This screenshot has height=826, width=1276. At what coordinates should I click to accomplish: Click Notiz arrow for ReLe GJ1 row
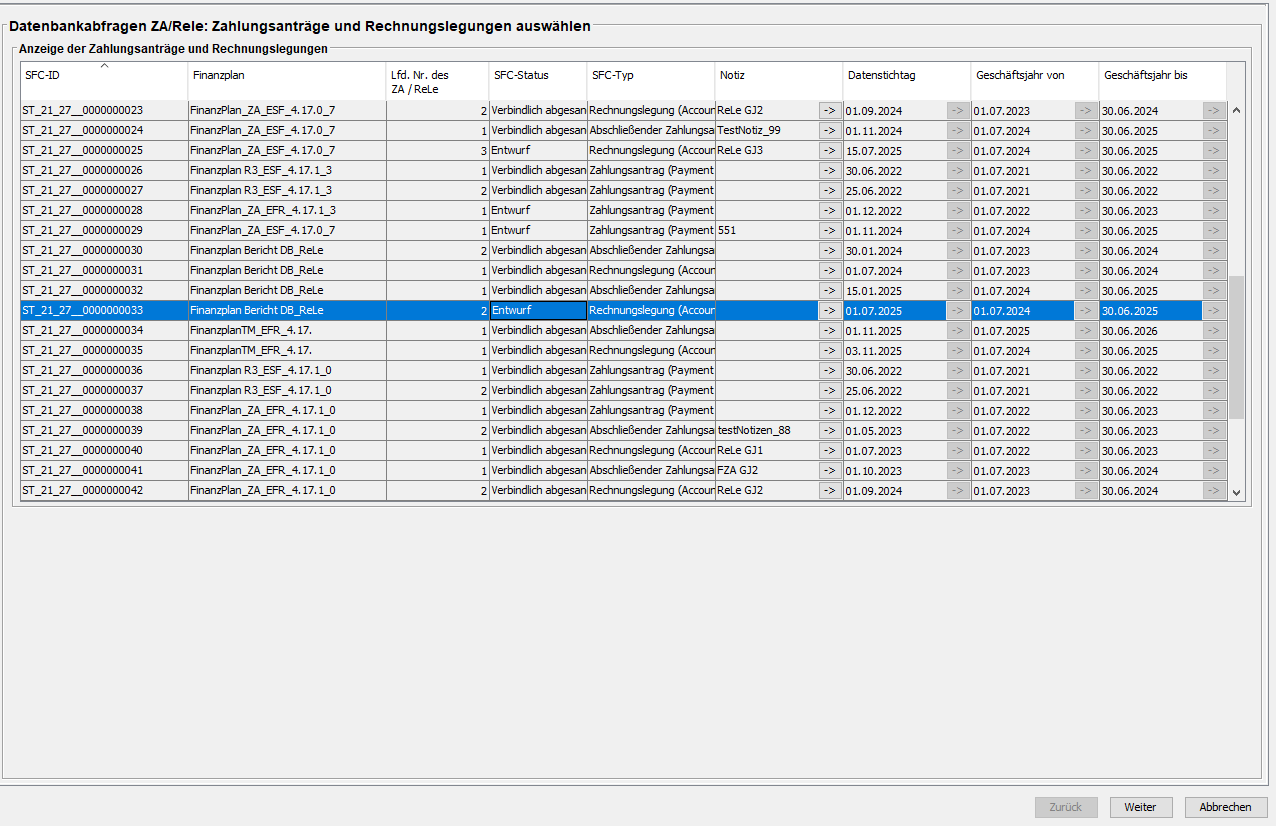click(830, 450)
